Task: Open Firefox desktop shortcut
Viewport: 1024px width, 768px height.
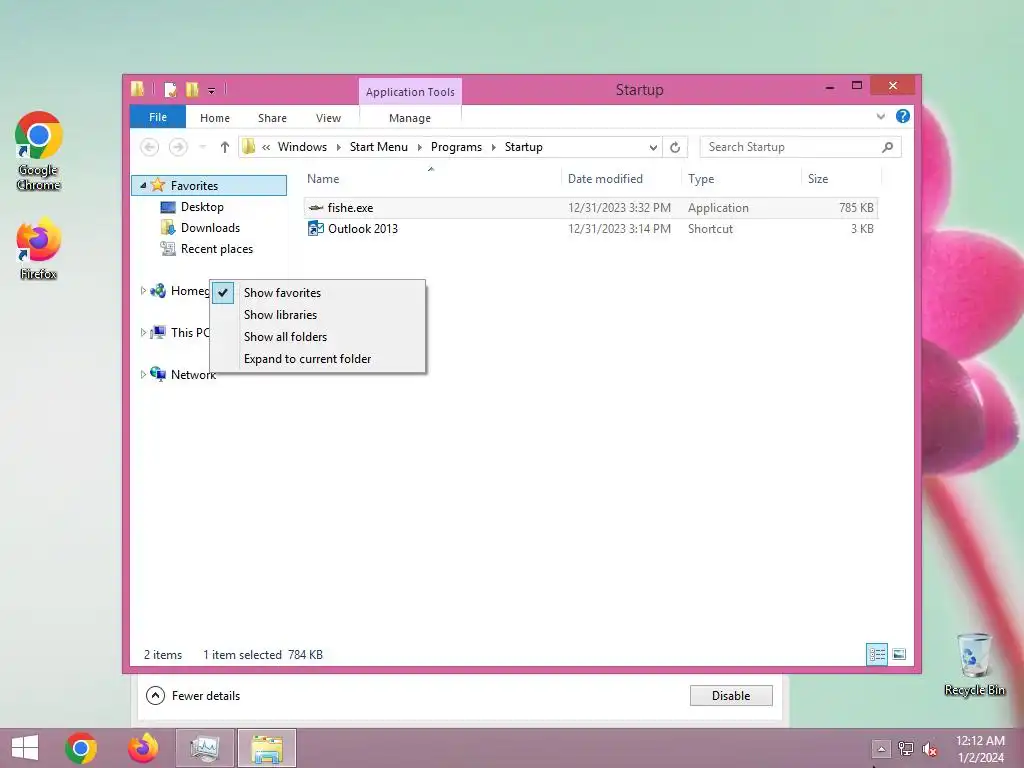Action: [x=39, y=249]
